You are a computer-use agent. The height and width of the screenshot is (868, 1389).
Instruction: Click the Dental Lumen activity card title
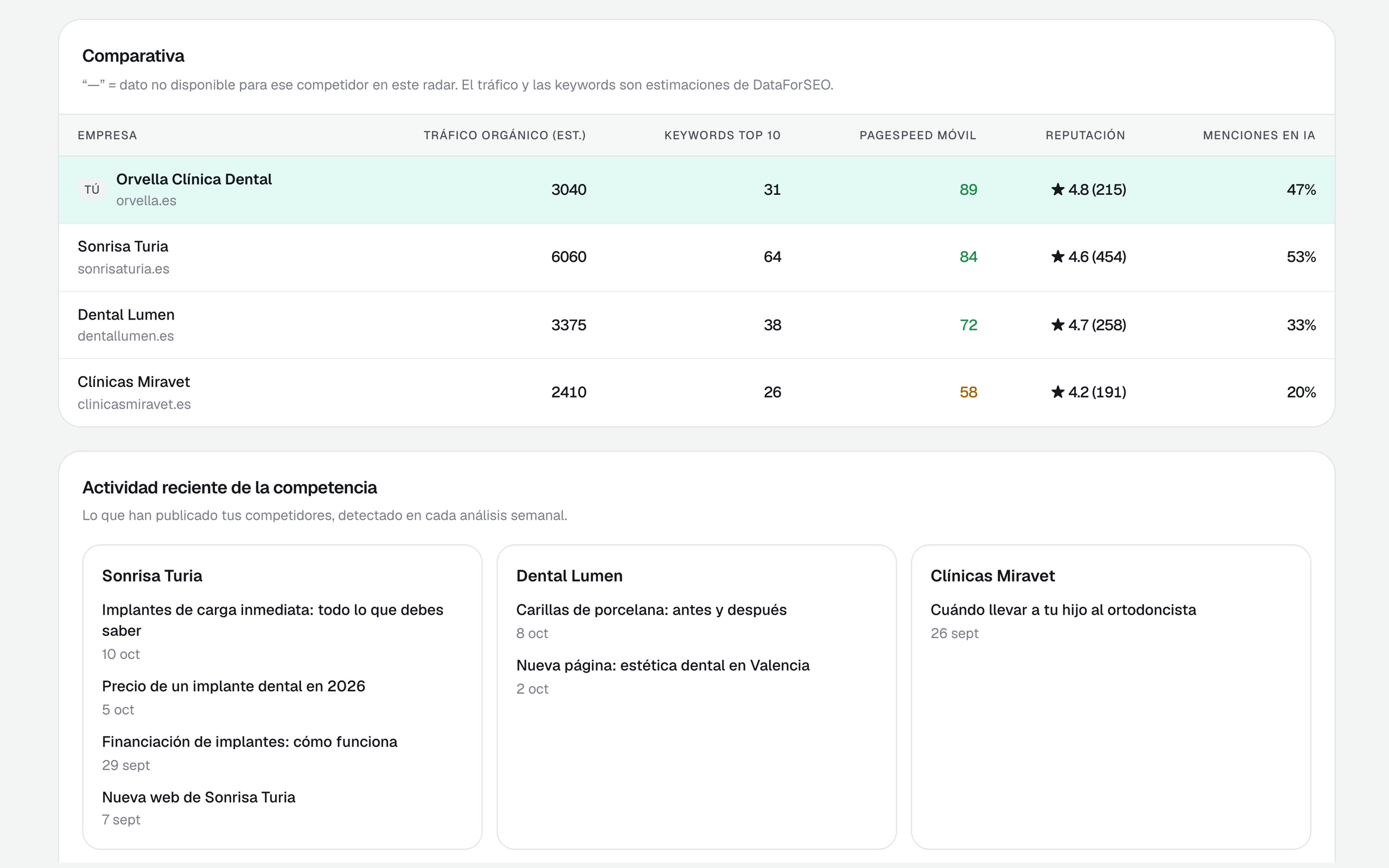click(x=569, y=576)
